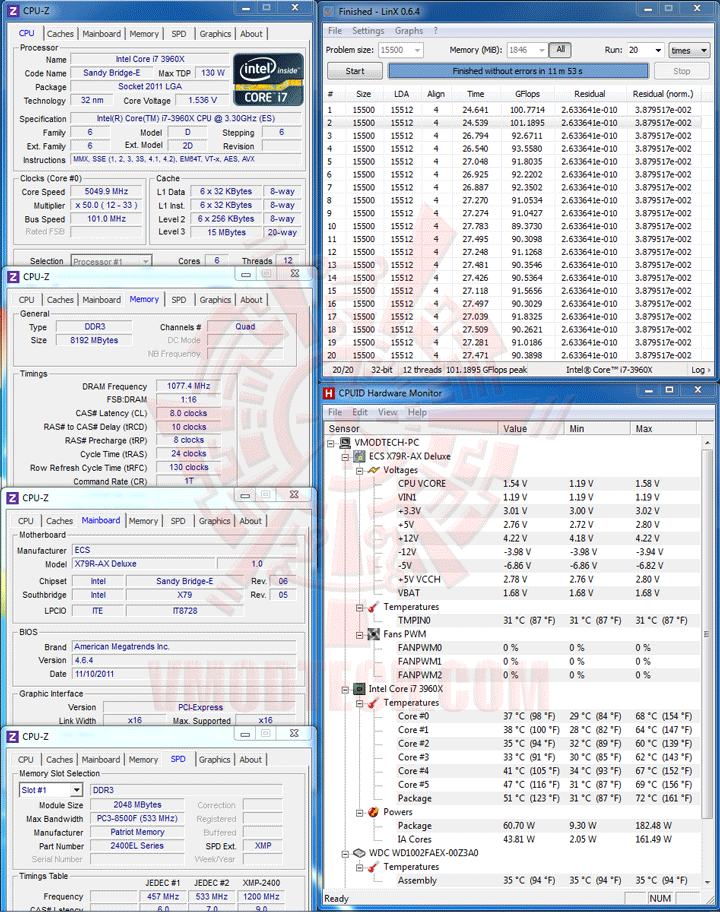This screenshot has width=720, height=912.
Task: Click the CPUID Hardware Monitor title icon
Action: pyautogui.click(x=329, y=393)
